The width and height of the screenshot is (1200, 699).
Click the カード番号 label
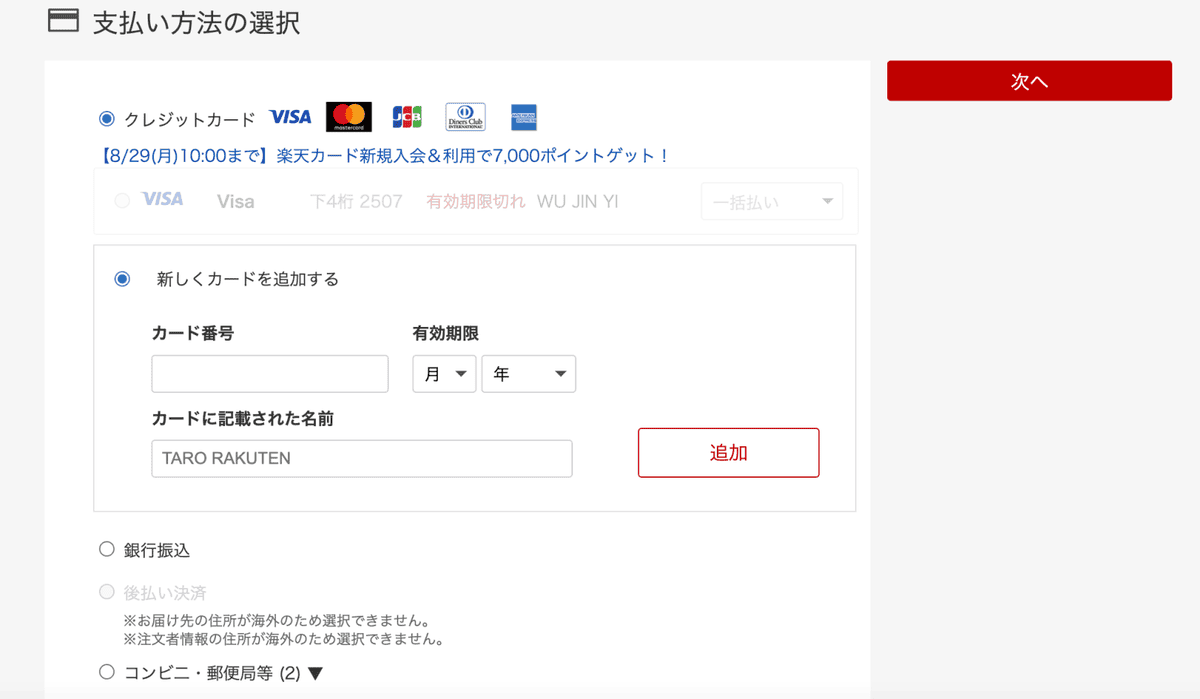click(193, 333)
